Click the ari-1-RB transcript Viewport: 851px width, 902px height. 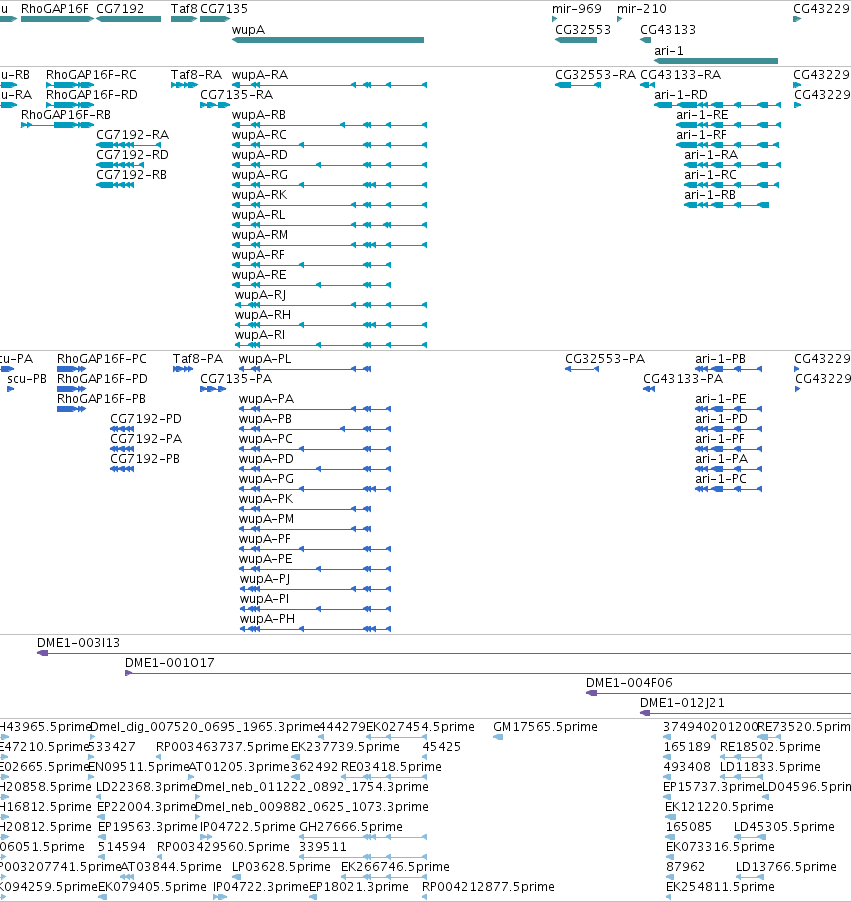click(x=727, y=205)
